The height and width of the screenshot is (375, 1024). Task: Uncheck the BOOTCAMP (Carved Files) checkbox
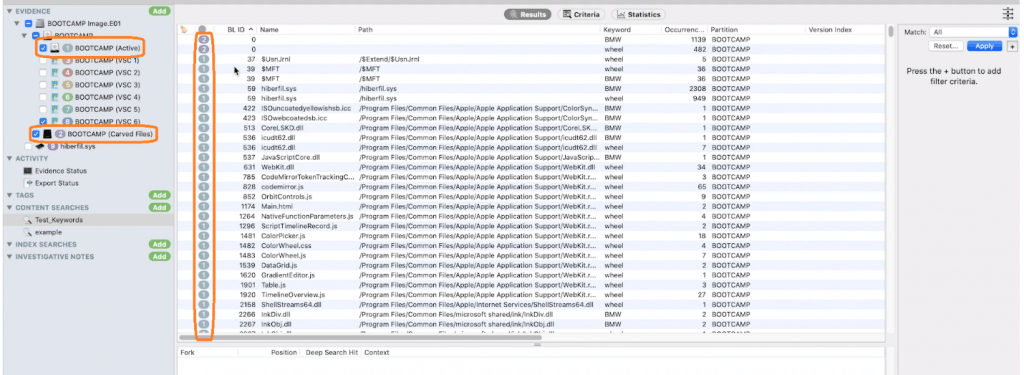pyautogui.click(x=36, y=134)
